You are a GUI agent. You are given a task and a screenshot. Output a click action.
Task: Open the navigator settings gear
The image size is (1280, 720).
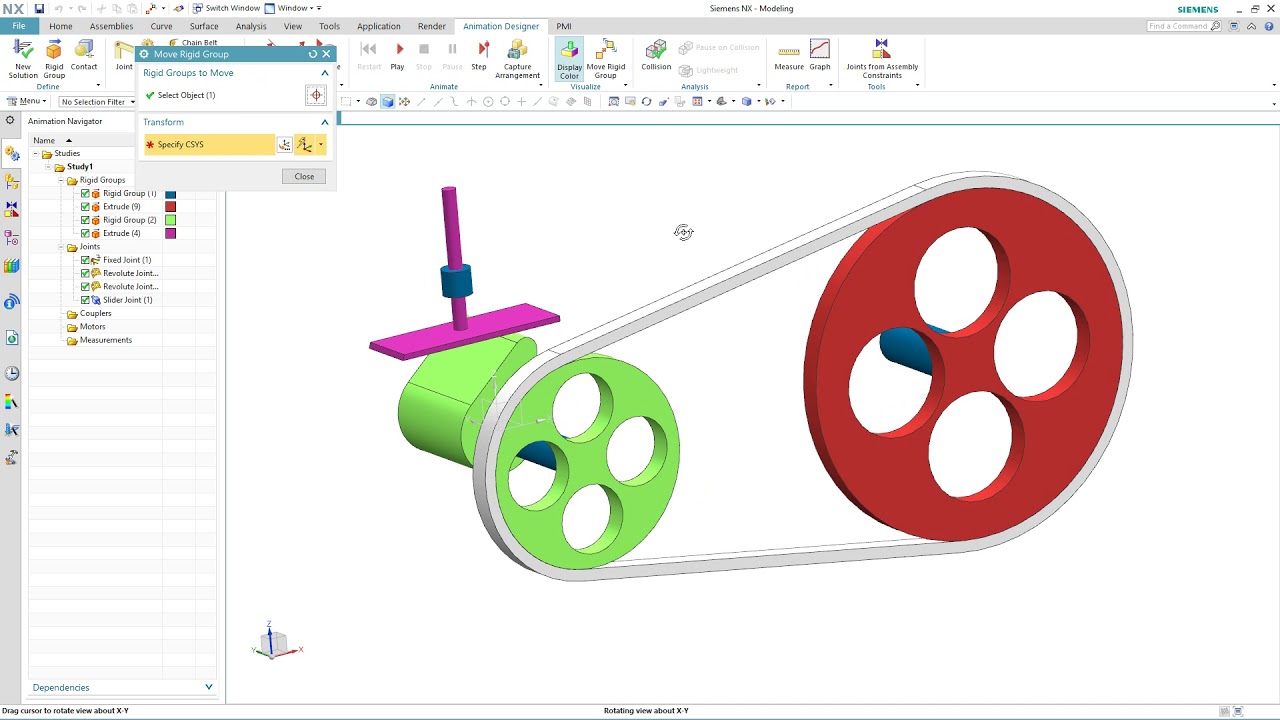(10, 121)
